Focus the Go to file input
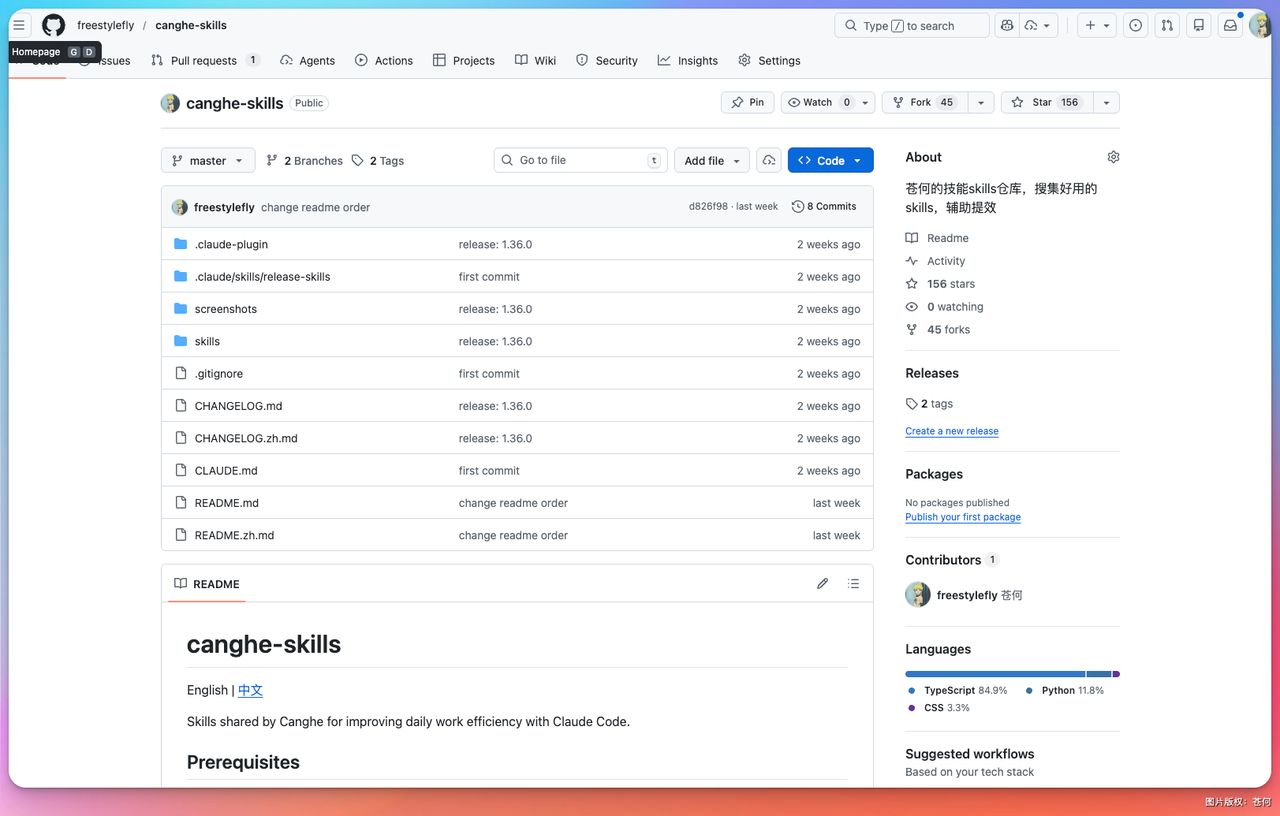Screen dimensions: 1280x816 [x=582, y=160]
